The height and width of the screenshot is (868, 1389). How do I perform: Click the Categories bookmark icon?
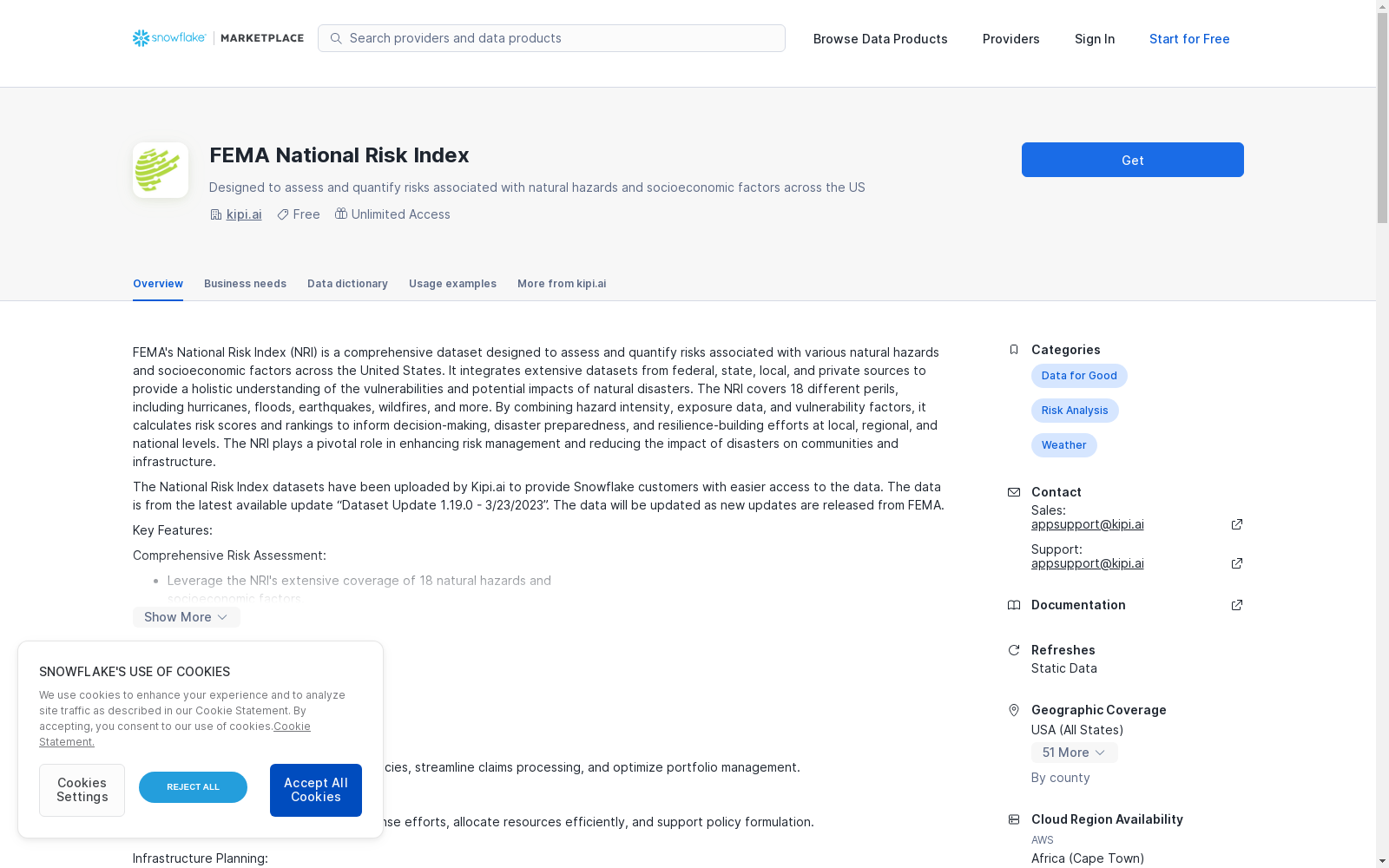point(1013,350)
